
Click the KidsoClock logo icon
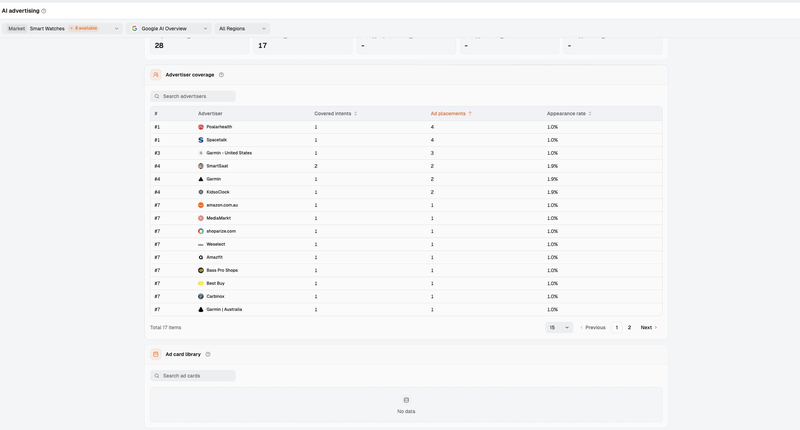click(x=201, y=192)
